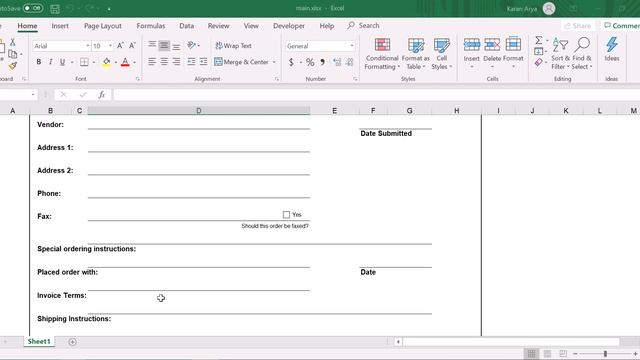Viewport: 640px width, 360px height.
Task: Click the Insert Function fx icon
Action: [102, 95]
